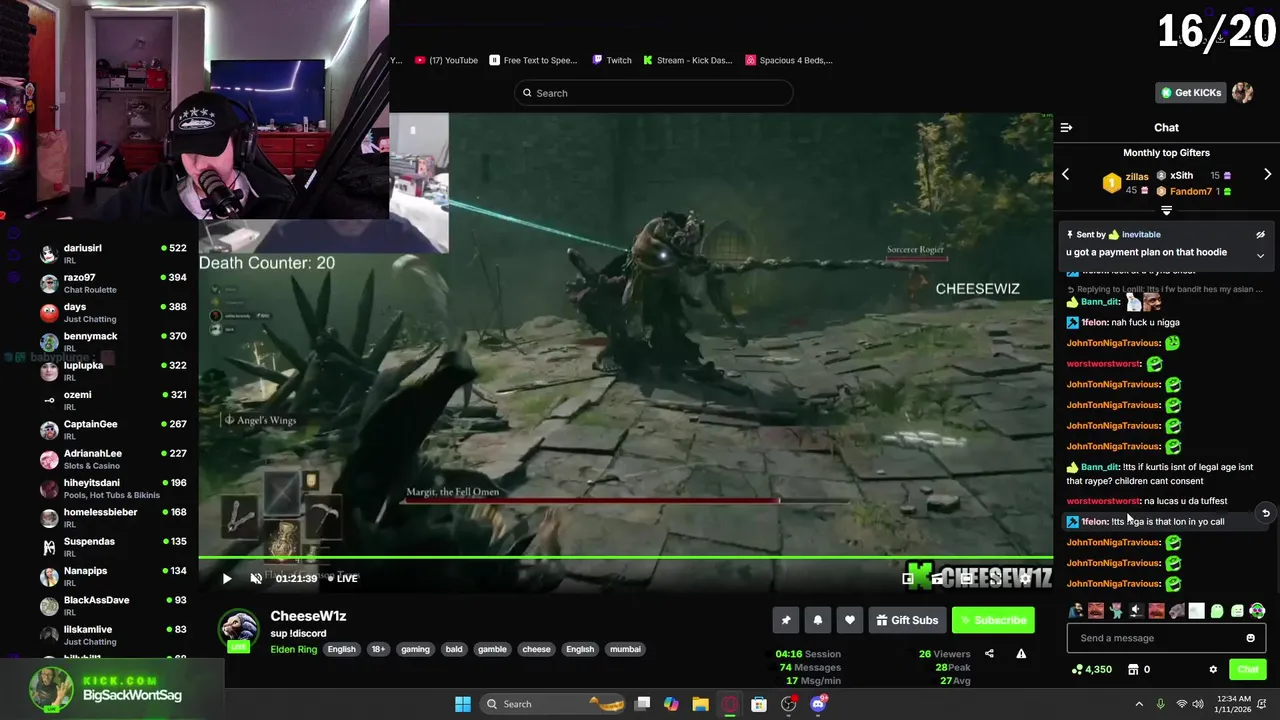Click the Kick search field
This screenshot has width=1280, height=720.
[x=654, y=93]
